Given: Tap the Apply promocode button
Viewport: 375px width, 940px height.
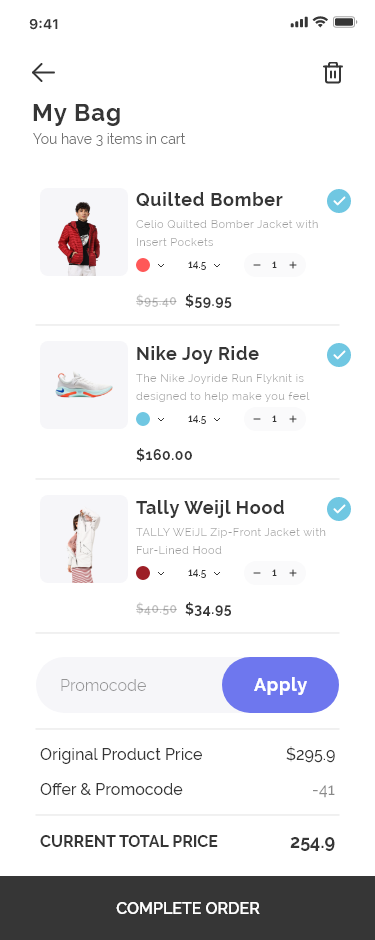Looking at the screenshot, I should [280, 685].
